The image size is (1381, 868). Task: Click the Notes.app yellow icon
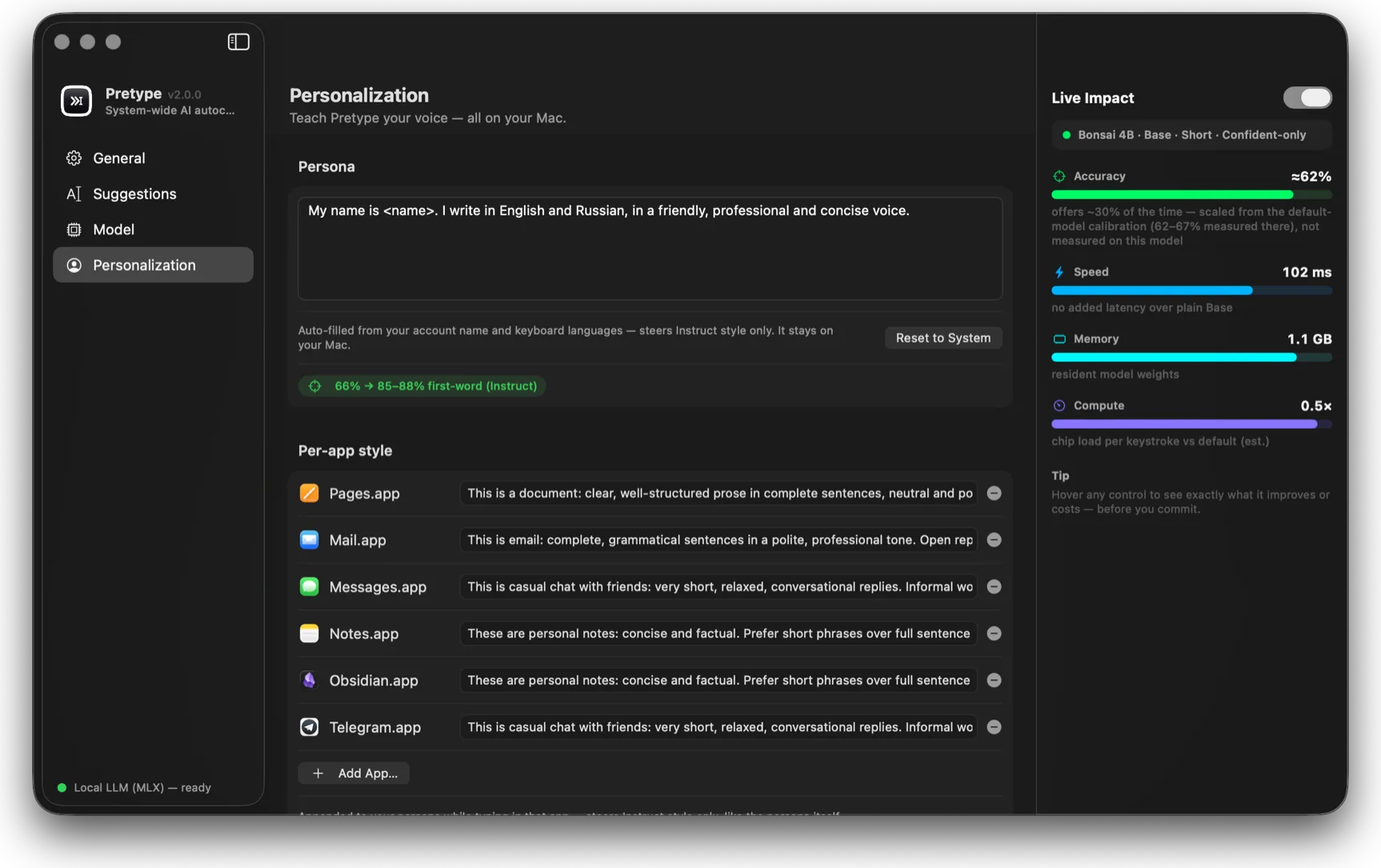point(309,634)
